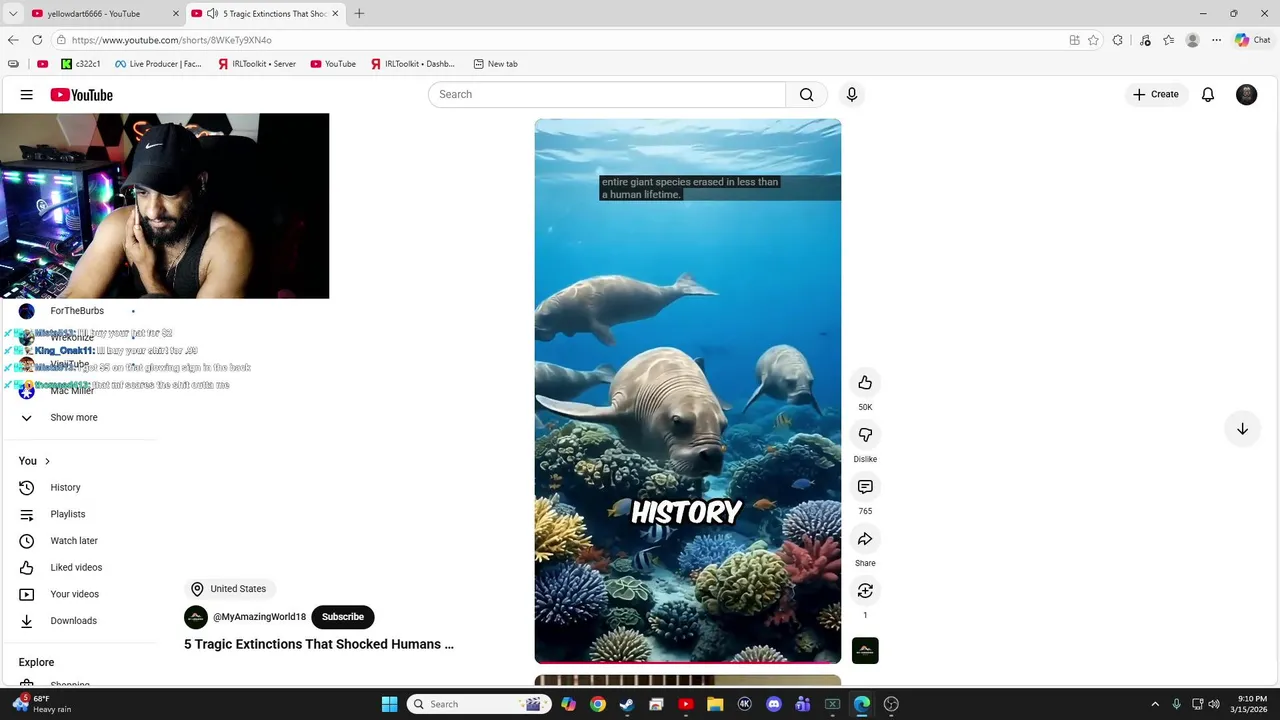
Task: Open volume control in system tray
Action: click(1214, 704)
